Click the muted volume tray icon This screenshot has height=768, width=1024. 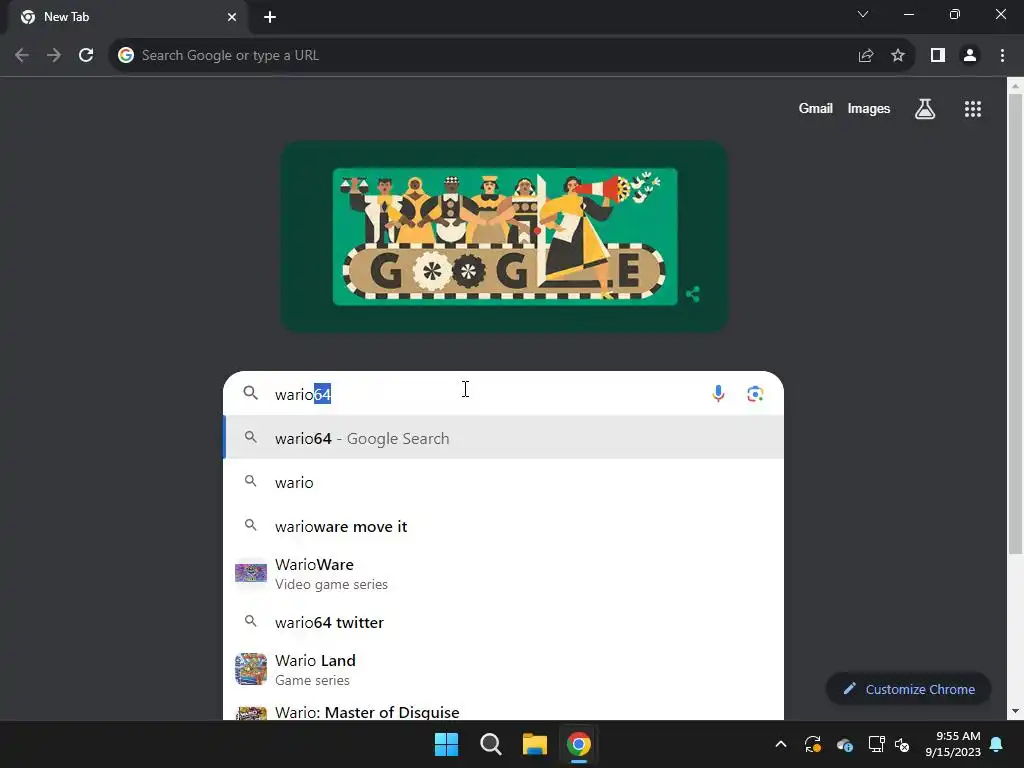[x=903, y=744]
